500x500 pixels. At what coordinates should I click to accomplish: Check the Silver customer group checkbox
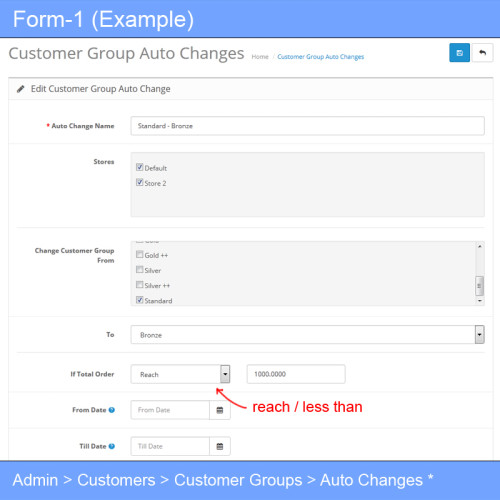tap(140, 270)
